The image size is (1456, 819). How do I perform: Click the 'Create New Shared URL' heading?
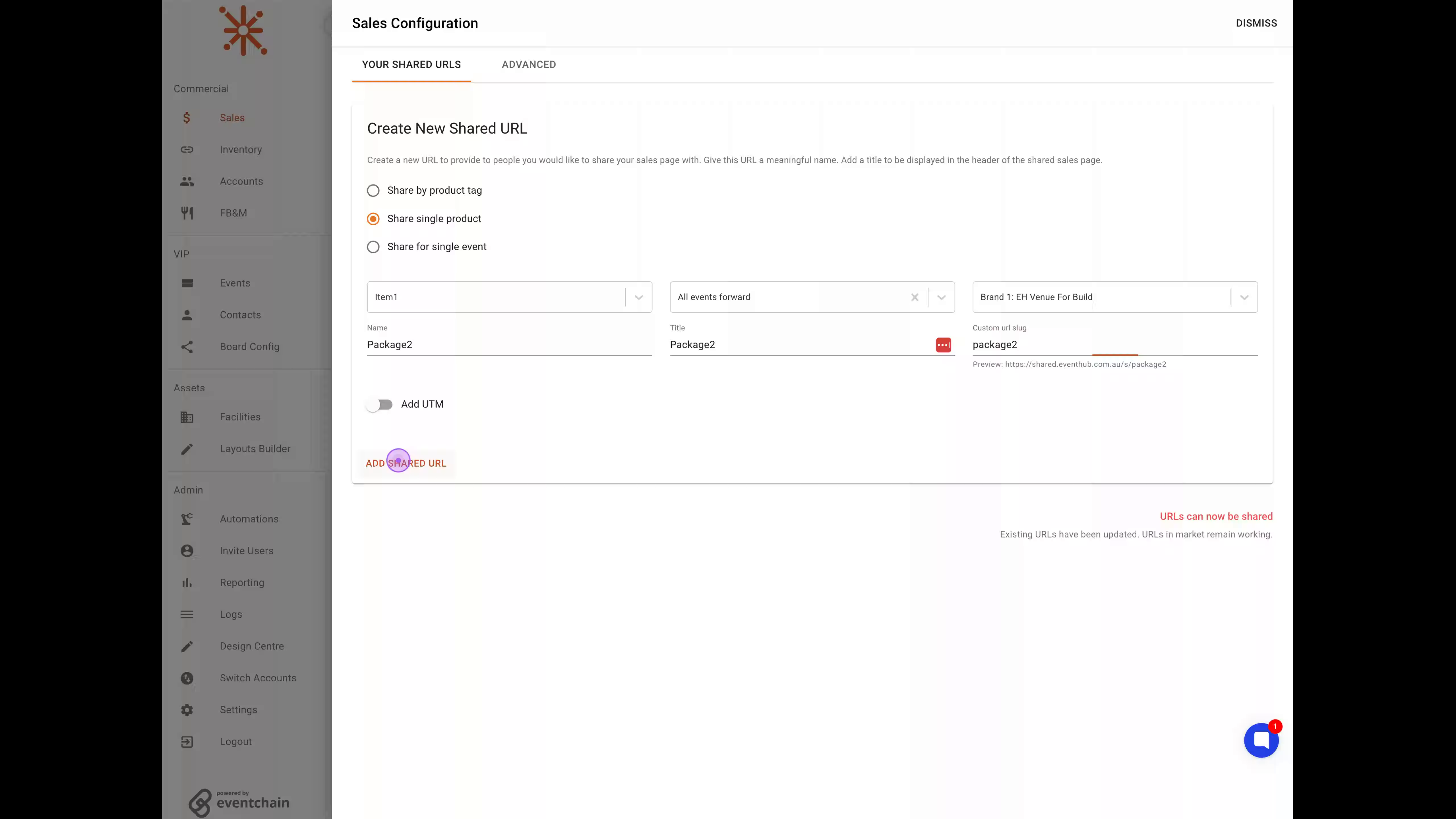[x=447, y=129]
